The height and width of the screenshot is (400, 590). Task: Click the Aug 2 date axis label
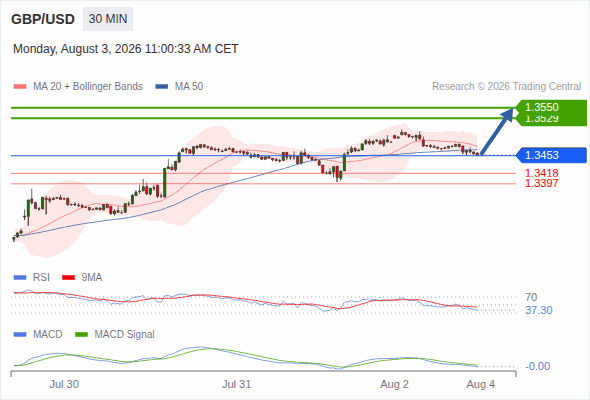pyautogui.click(x=394, y=384)
